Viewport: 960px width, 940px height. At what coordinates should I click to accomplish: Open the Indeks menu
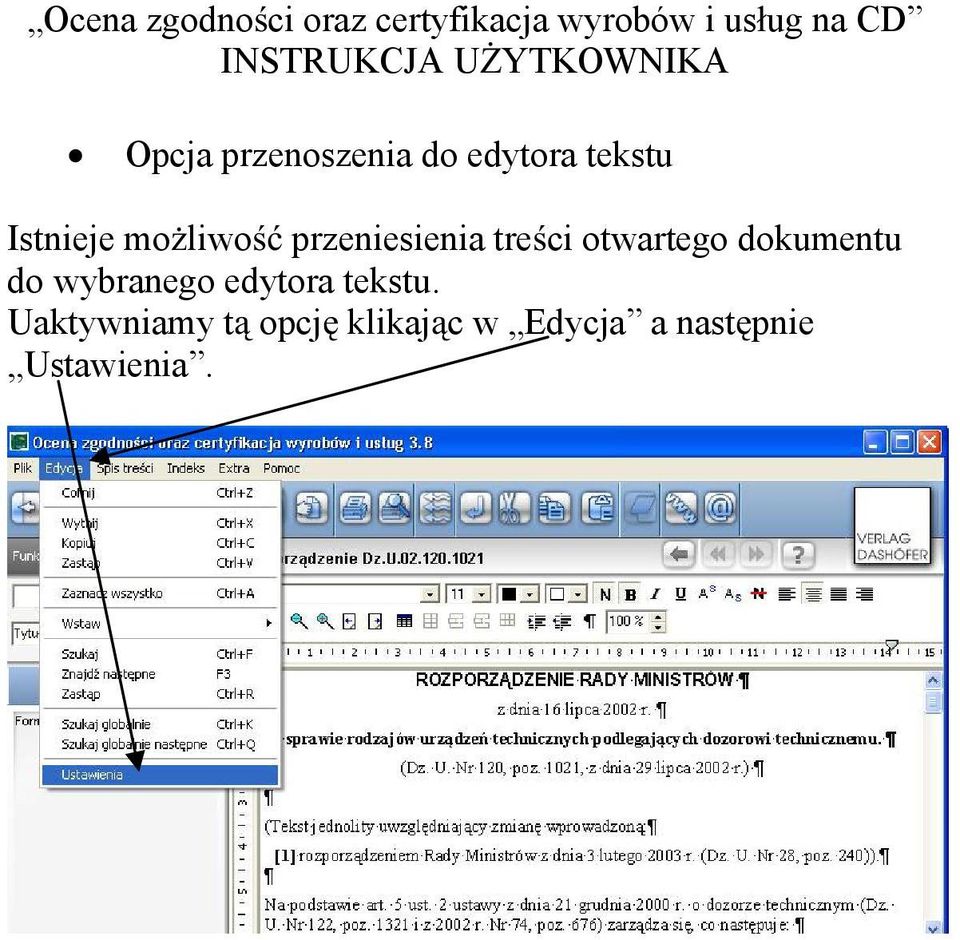point(186,468)
